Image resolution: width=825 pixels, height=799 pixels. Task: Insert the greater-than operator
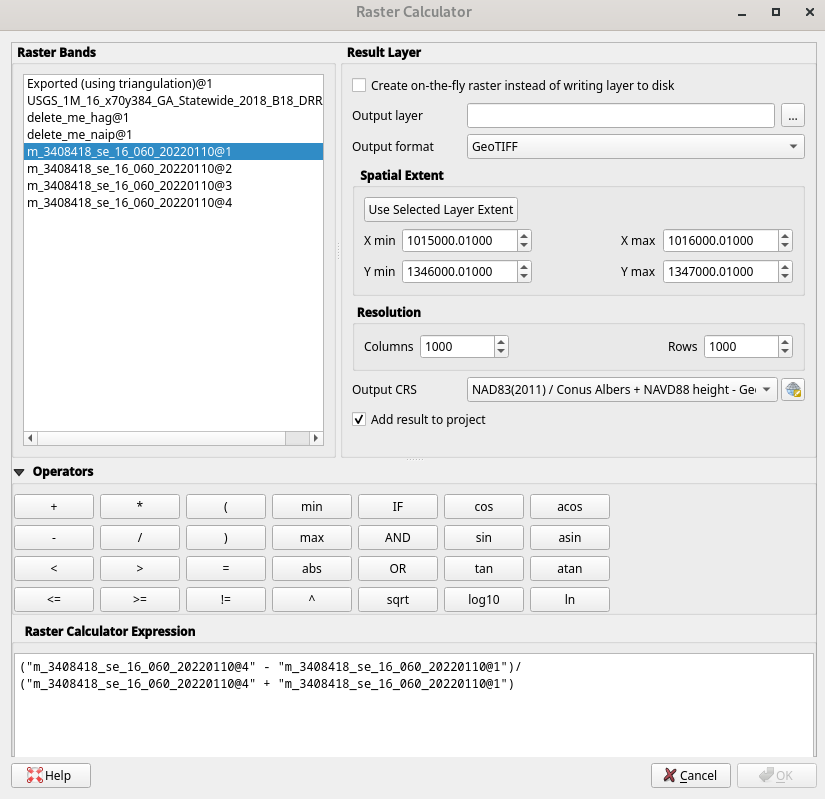140,569
